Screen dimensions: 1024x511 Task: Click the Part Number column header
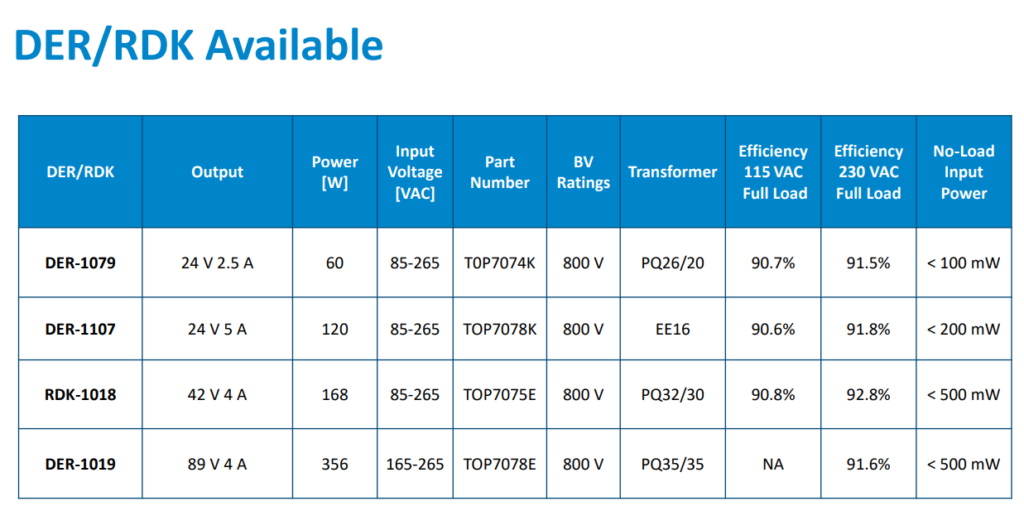tap(500, 172)
